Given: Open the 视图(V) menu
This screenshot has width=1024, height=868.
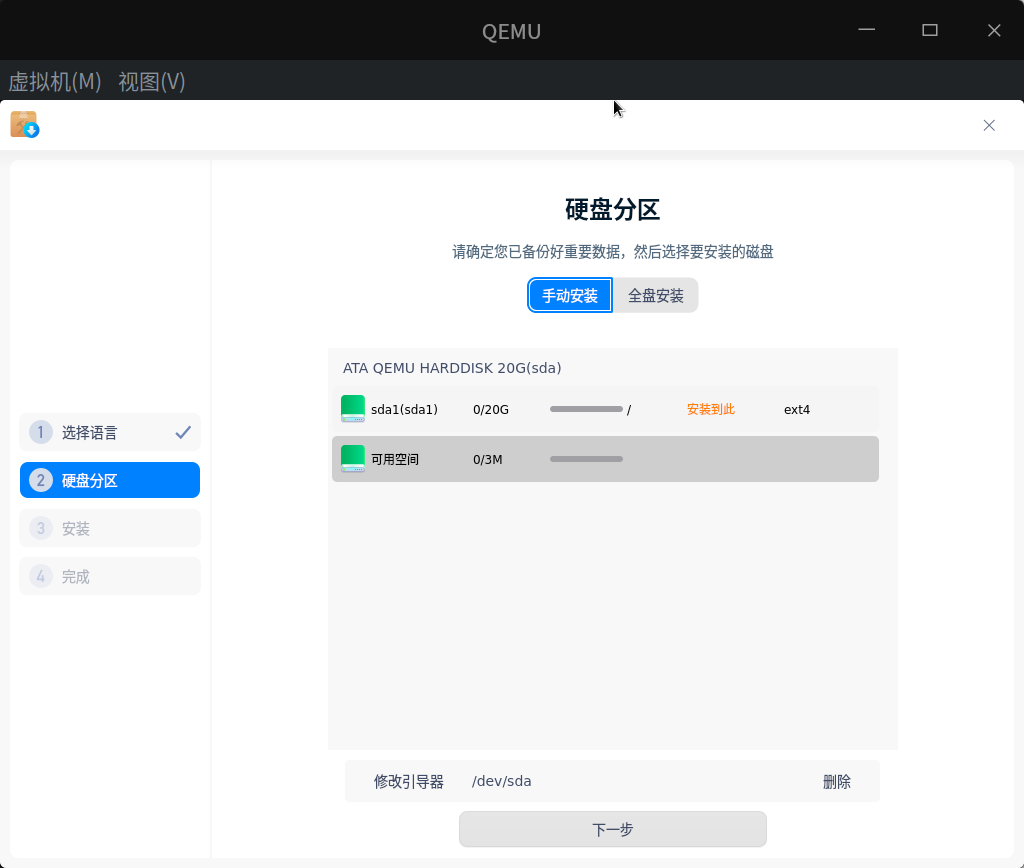Looking at the screenshot, I should (x=152, y=82).
